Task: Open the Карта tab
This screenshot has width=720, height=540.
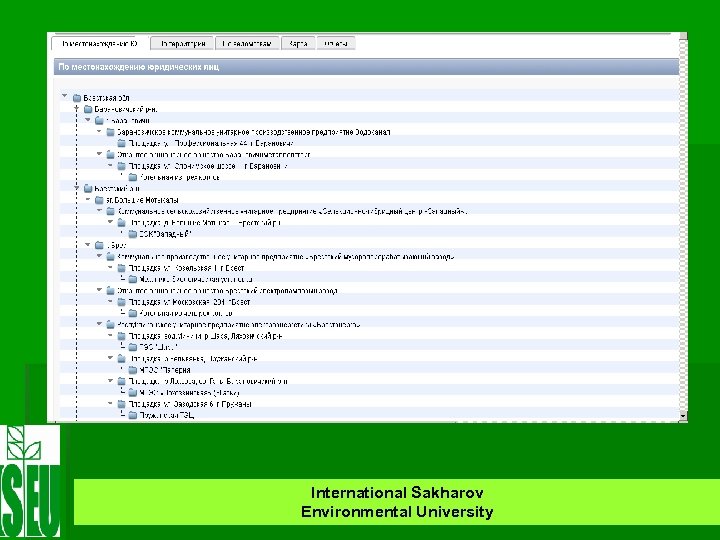Action: (298, 44)
